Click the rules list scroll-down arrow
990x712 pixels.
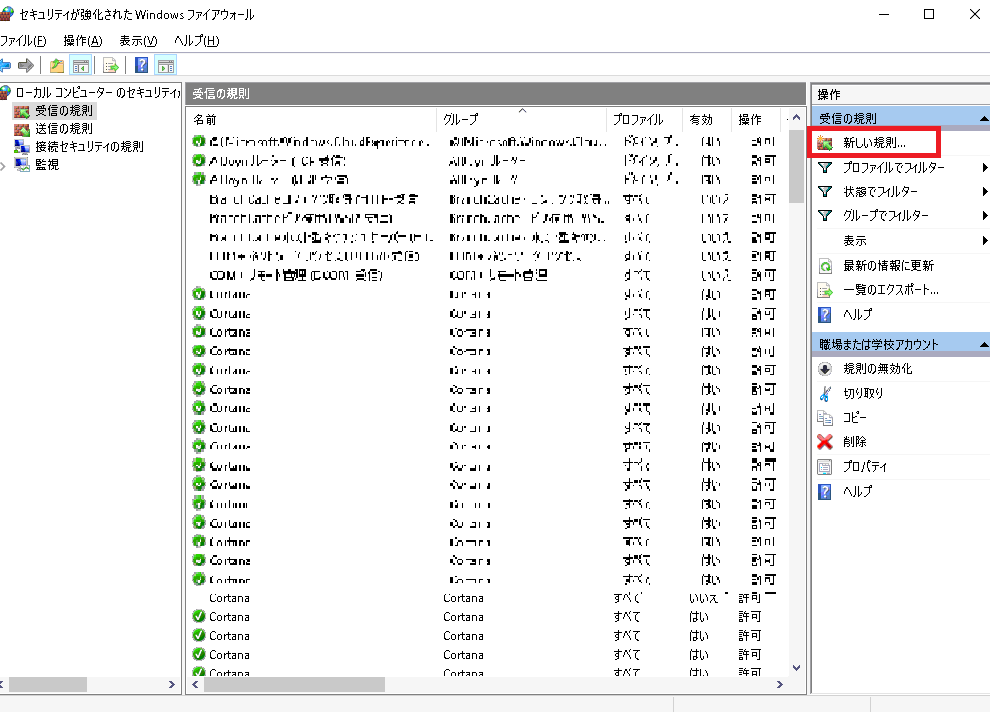click(x=796, y=668)
